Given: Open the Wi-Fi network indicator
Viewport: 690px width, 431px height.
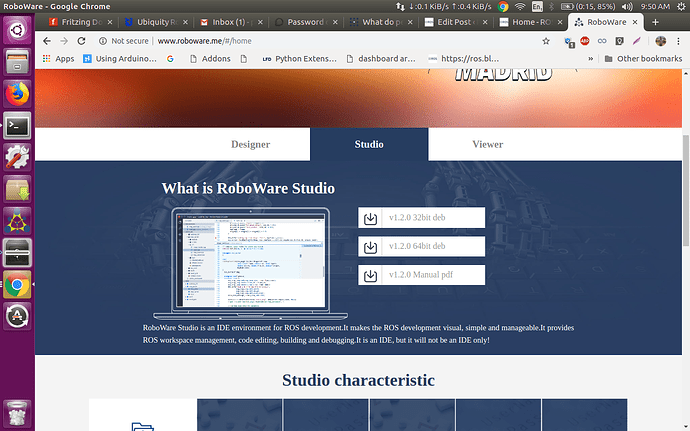Looking at the screenshot, I should pyautogui.click(x=520, y=6).
